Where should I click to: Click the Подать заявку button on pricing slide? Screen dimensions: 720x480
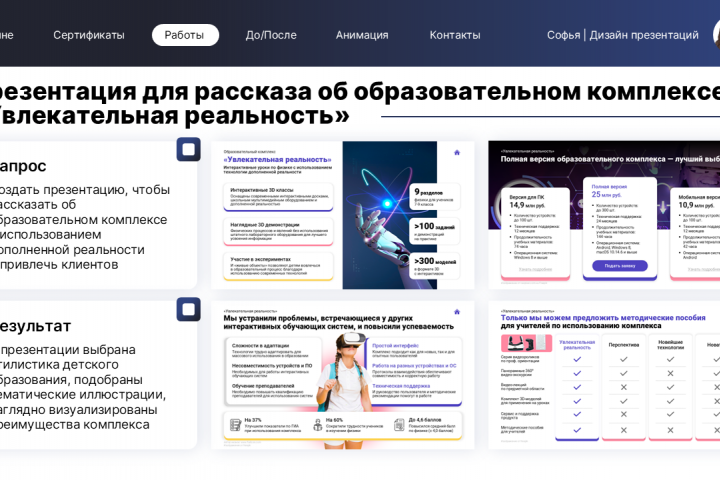[x=619, y=265]
